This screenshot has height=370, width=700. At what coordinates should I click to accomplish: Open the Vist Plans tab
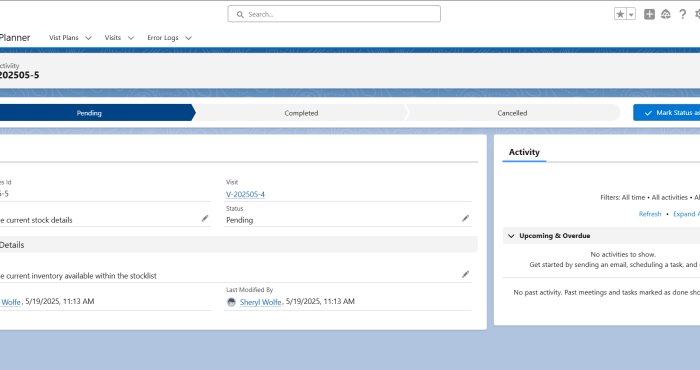click(x=63, y=38)
